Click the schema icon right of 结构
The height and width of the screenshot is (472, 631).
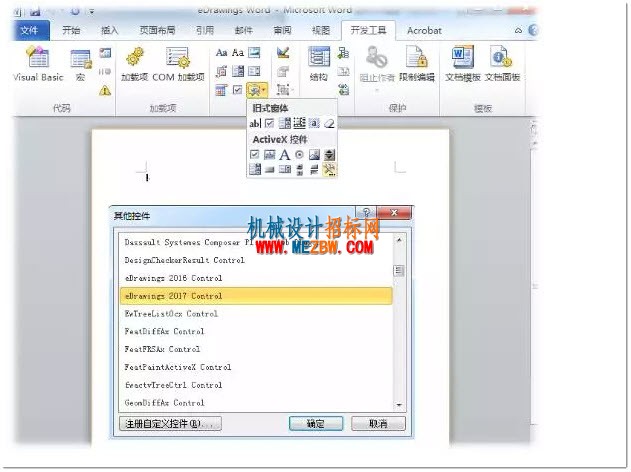[x=343, y=53]
